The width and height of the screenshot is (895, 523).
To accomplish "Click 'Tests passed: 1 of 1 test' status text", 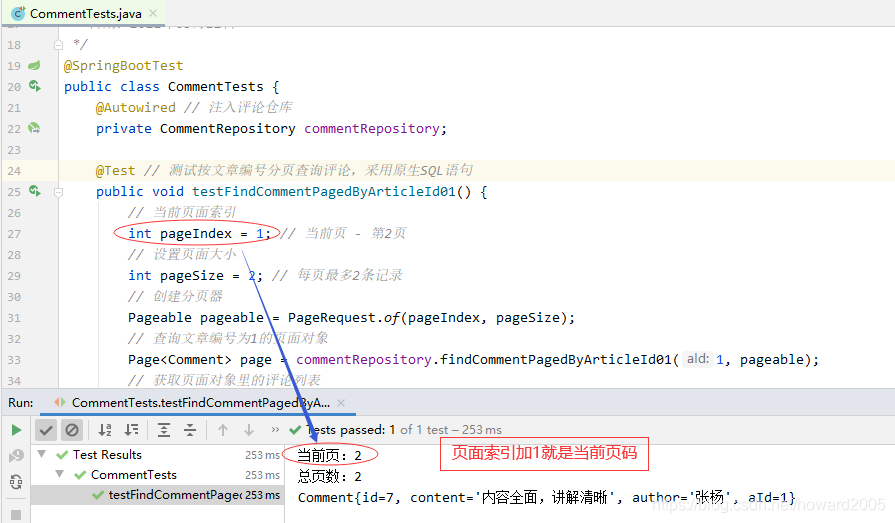I will [x=403, y=429].
